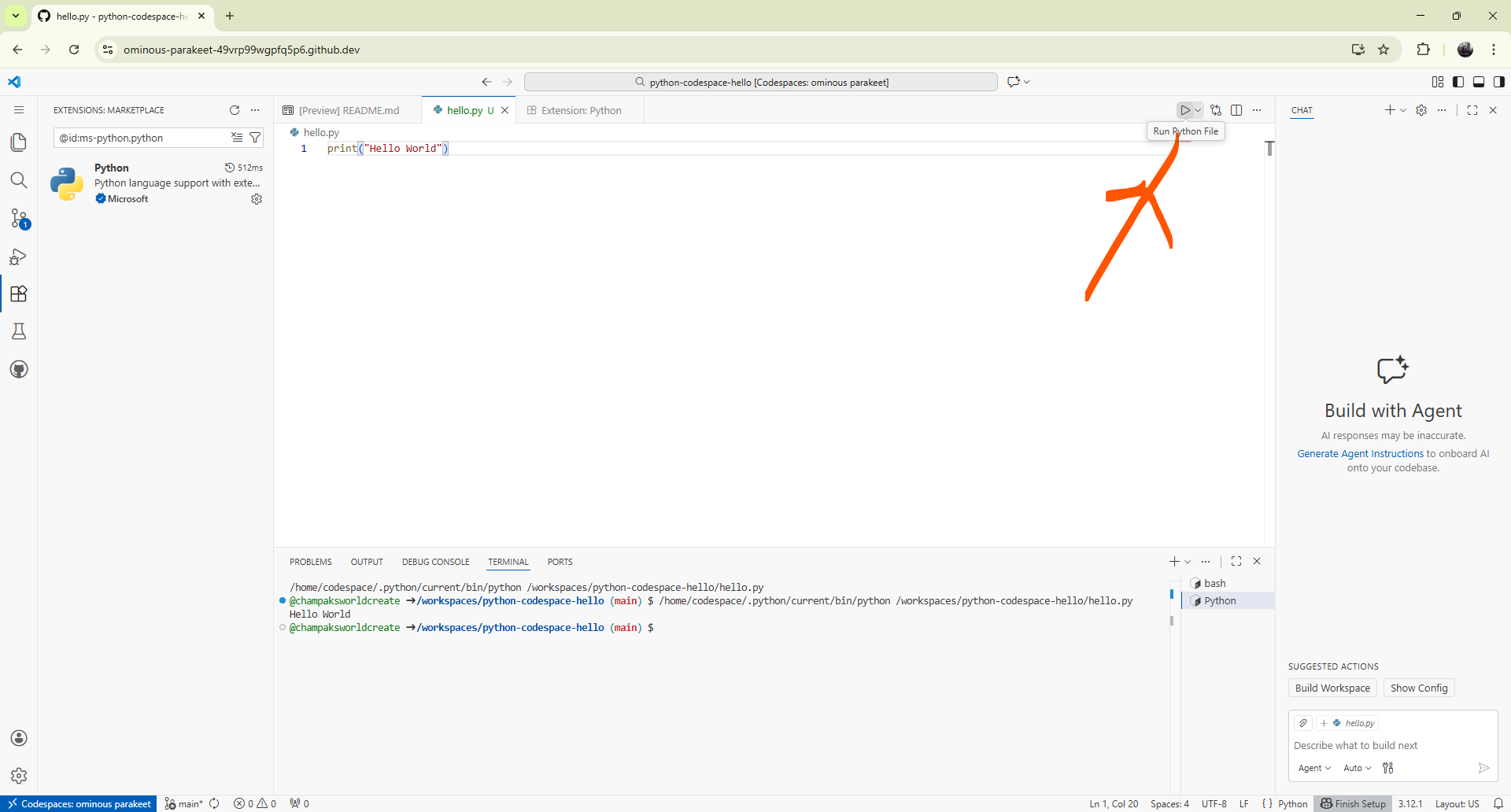The image size is (1511, 812).
Task: Open the extensions filter funnel
Action: 255,137
